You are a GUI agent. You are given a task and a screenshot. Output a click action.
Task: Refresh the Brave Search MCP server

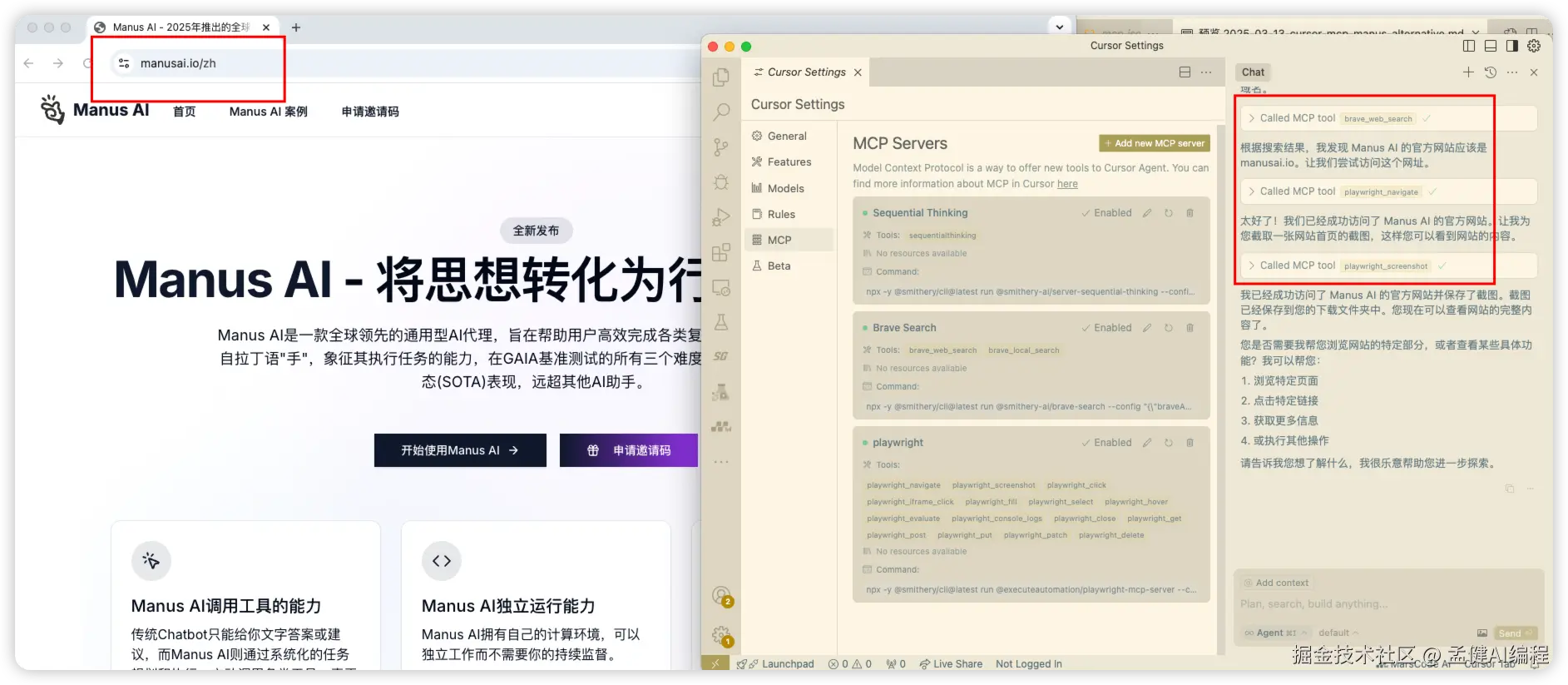(x=1169, y=328)
